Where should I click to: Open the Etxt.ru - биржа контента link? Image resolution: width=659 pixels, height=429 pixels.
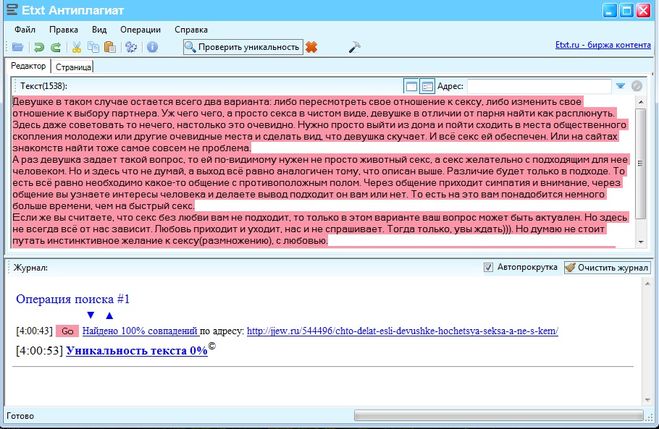603,45
